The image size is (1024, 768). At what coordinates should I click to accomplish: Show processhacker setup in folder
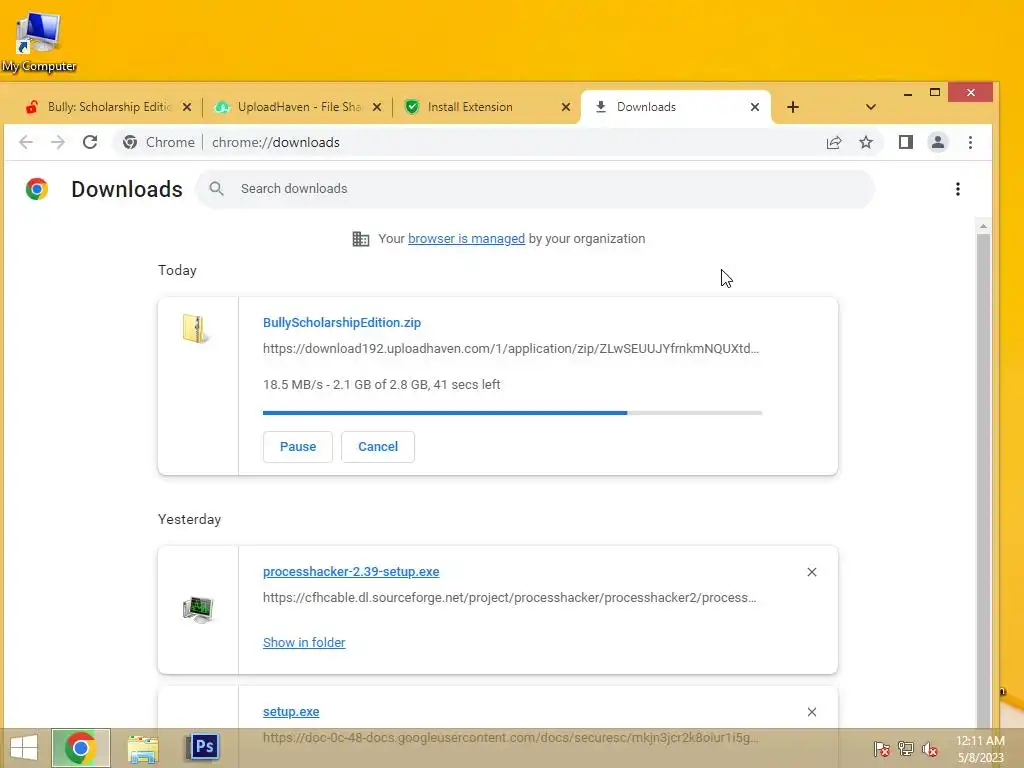pyautogui.click(x=304, y=643)
